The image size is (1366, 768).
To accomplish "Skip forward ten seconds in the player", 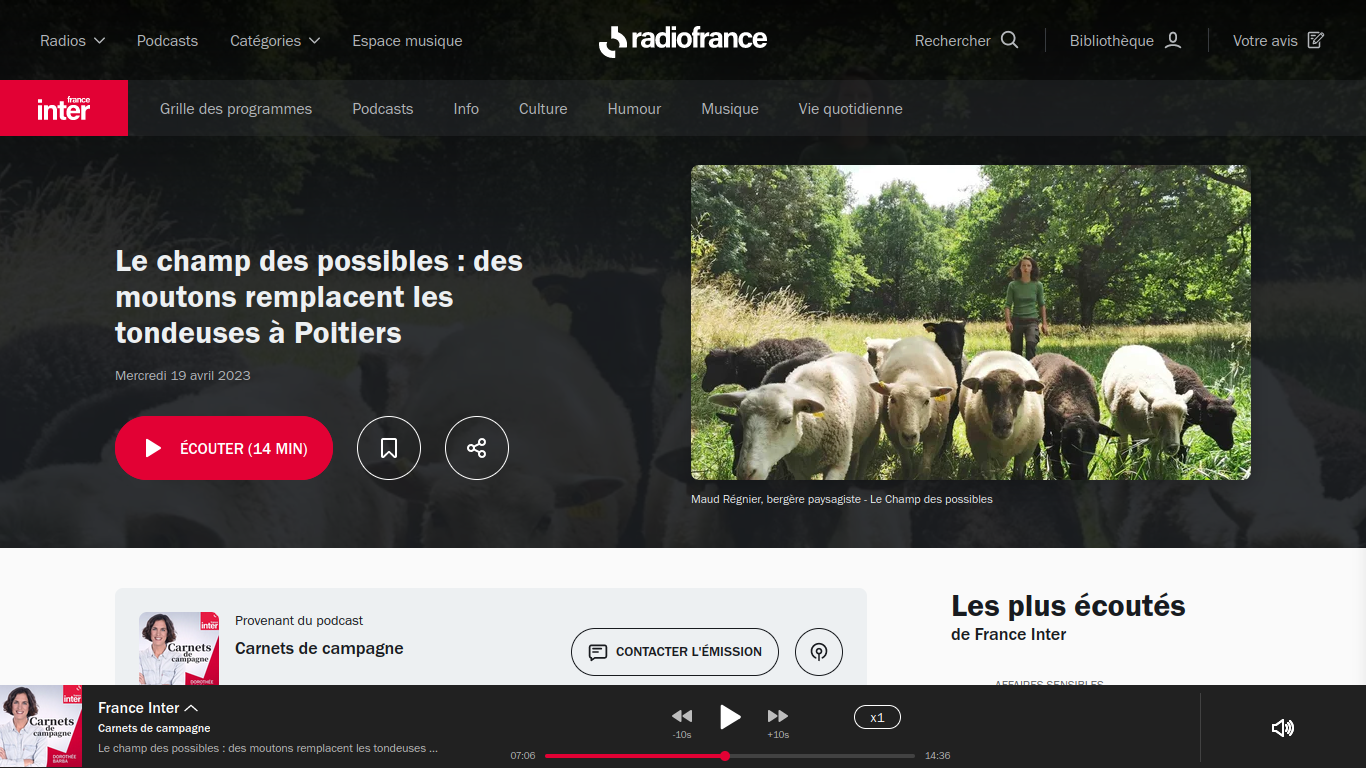I will (x=778, y=716).
